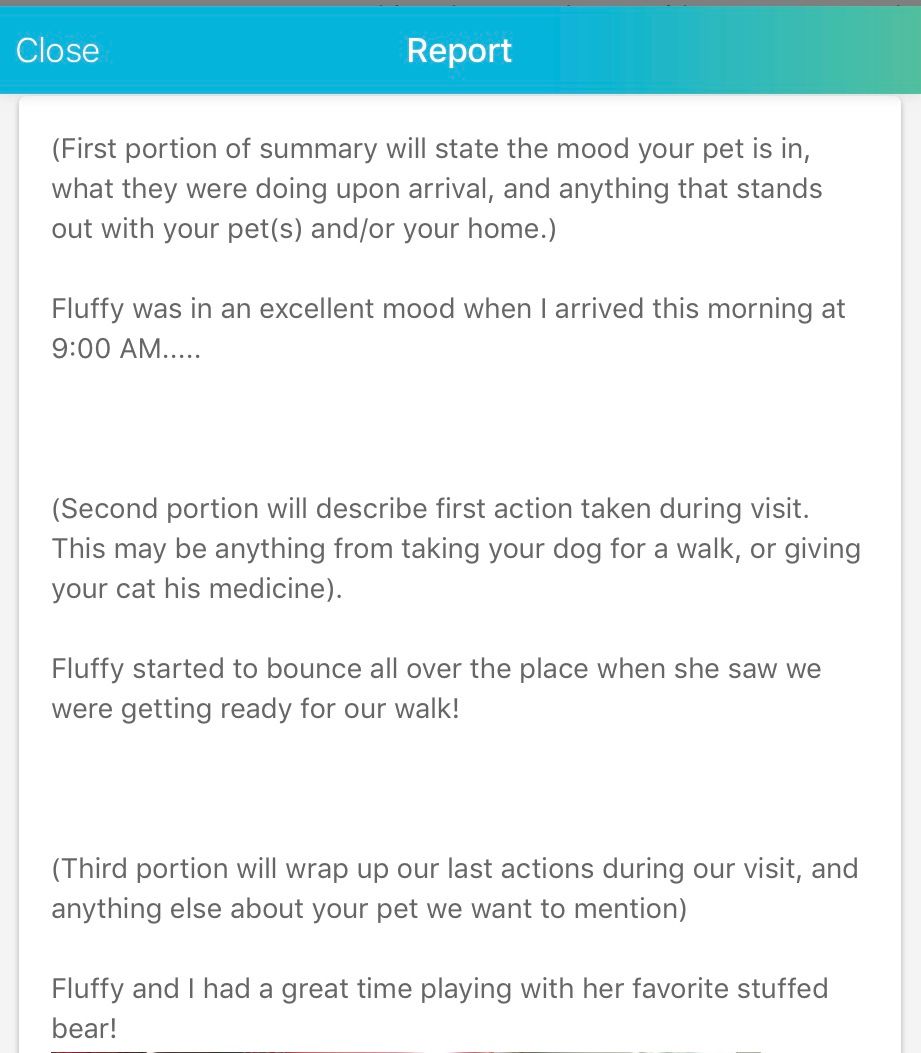Screen dimensions: 921x1053
Task: Click 'out with your pet(s) and/or your home.)' line
Action: click(304, 229)
